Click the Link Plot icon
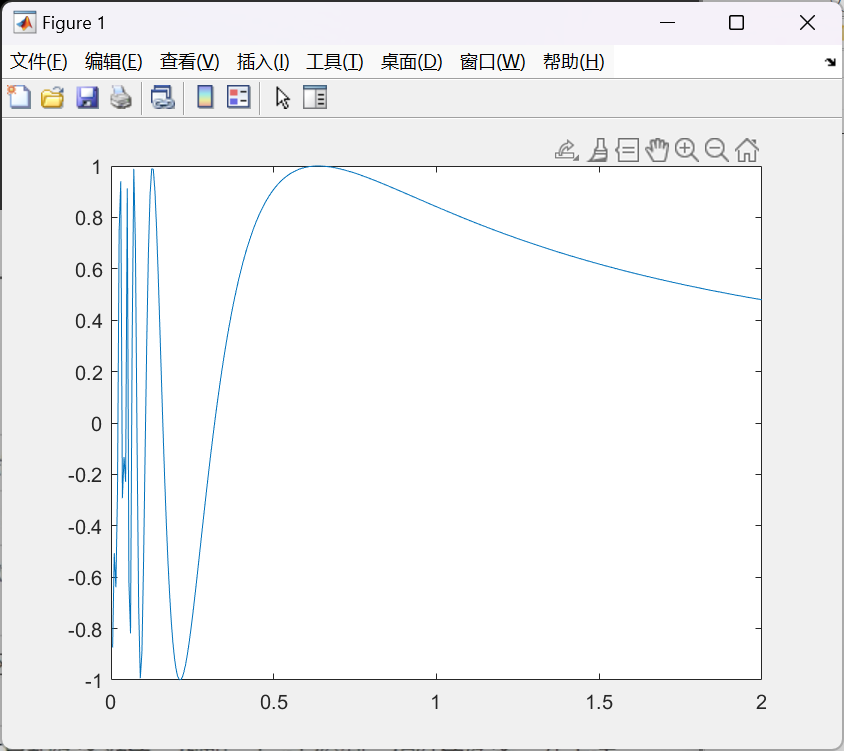This screenshot has height=751, width=844. 162,97
